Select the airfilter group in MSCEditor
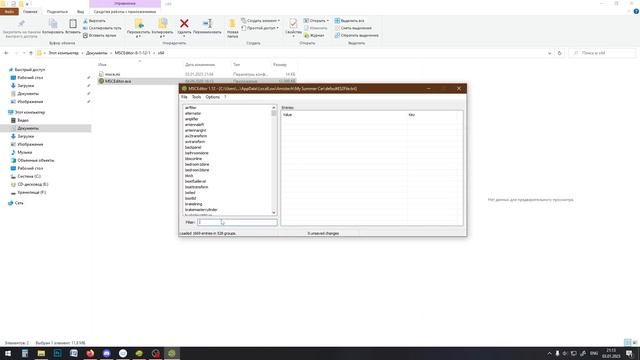This screenshot has height=360, width=640. pyautogui.click(x=191, y=108)
